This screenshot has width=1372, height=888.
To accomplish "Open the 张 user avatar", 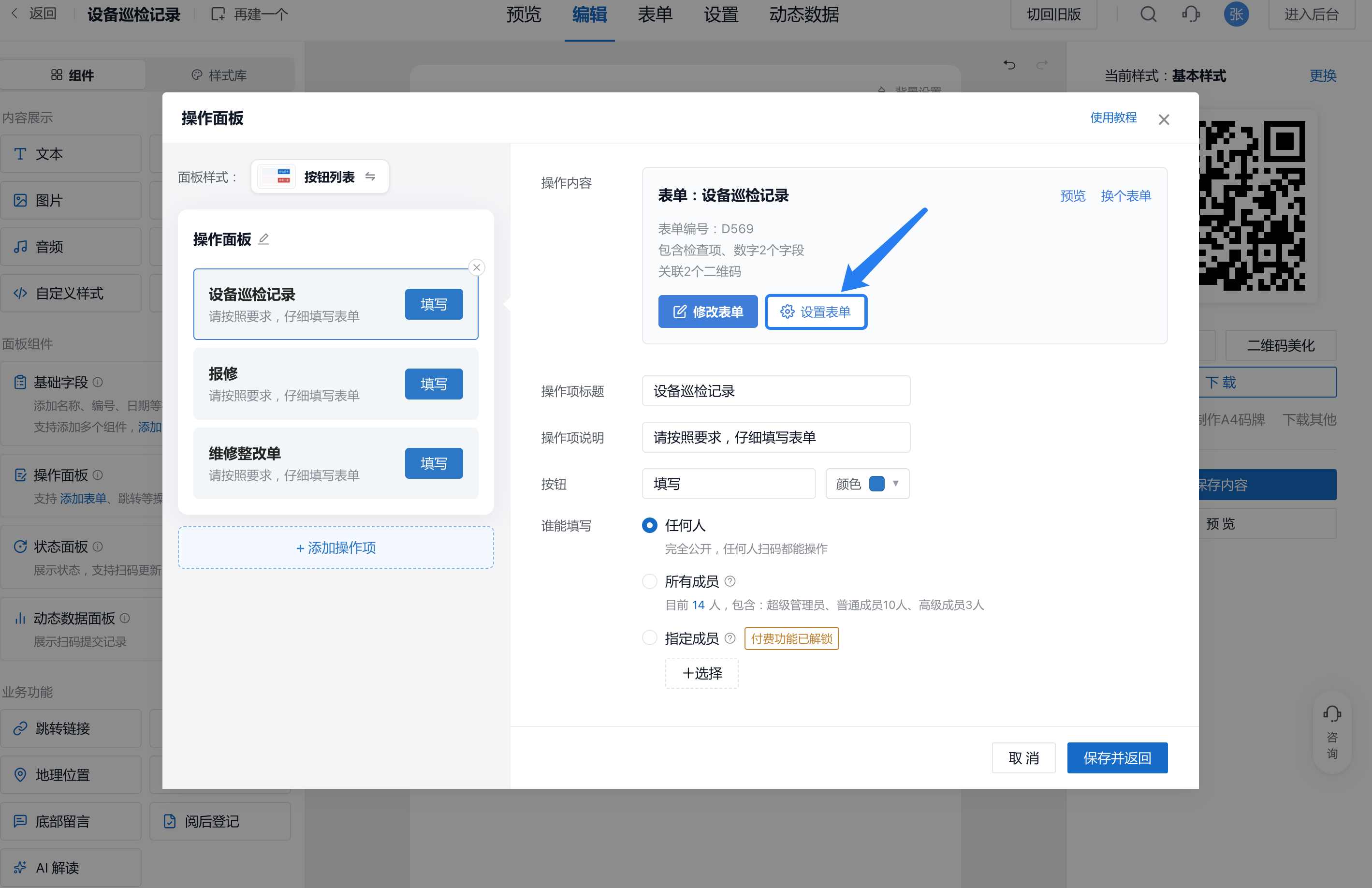I will (1237, 14).
